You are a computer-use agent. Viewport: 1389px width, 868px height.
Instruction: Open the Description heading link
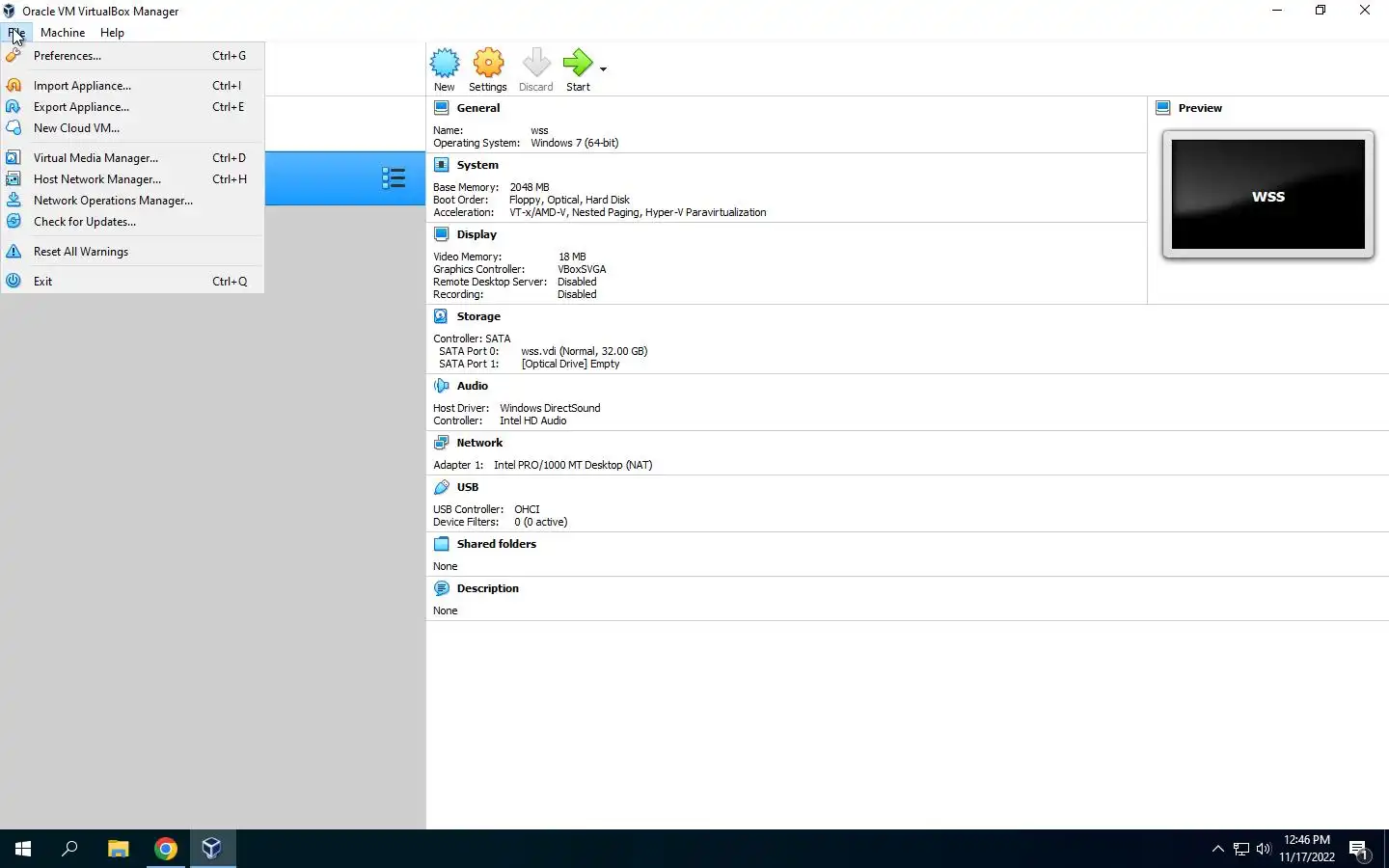tap(487, 588)
